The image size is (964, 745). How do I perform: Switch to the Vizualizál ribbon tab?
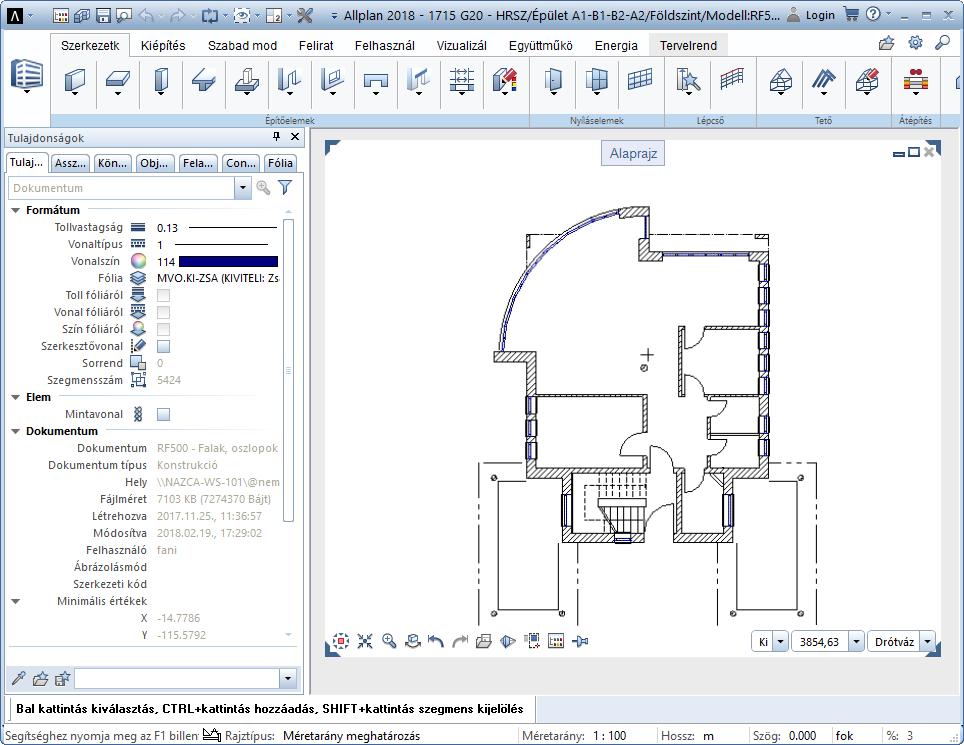coord(462,45)
